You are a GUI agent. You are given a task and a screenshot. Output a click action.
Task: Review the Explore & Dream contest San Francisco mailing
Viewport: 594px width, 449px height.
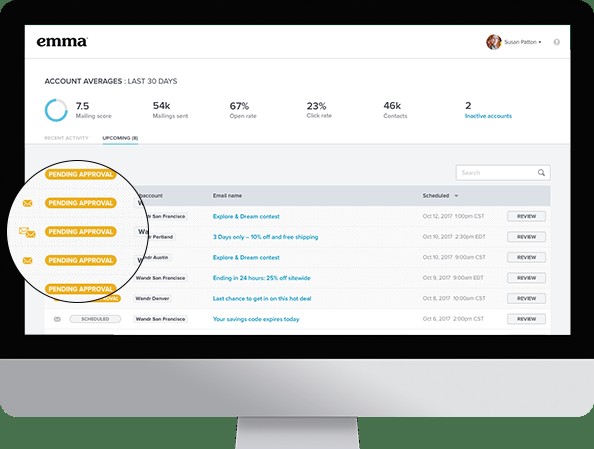(526, 216)
